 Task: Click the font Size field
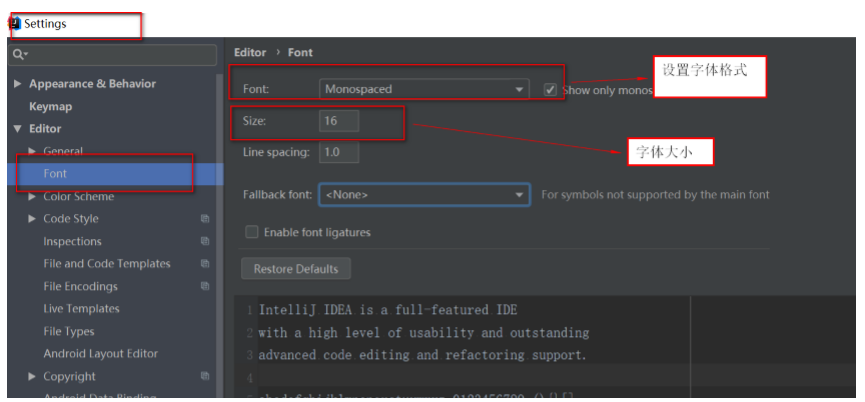339,120
